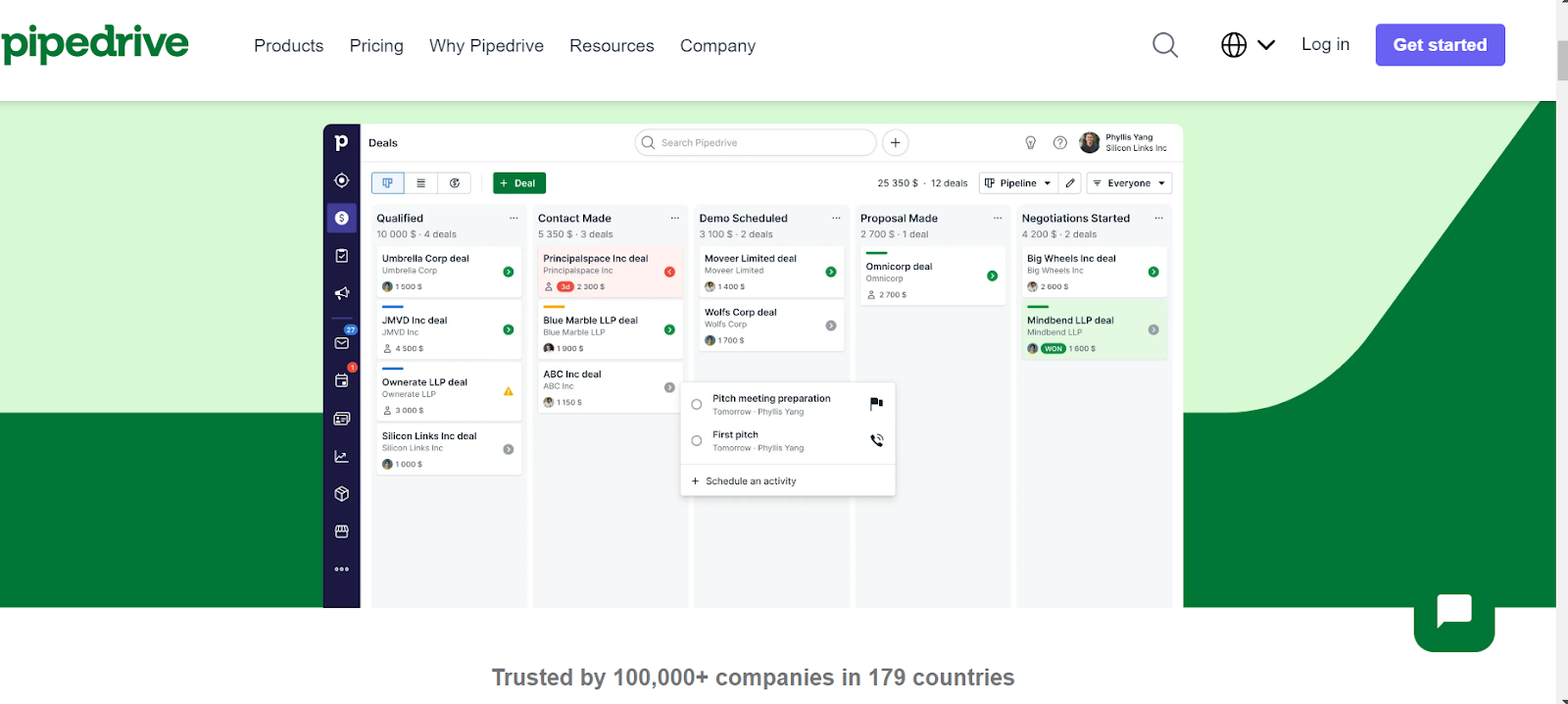Click the Moveer Limited deal title
Image resolution: width=1568 pixels, height=704 pixels.
click(x=751, y=259)
